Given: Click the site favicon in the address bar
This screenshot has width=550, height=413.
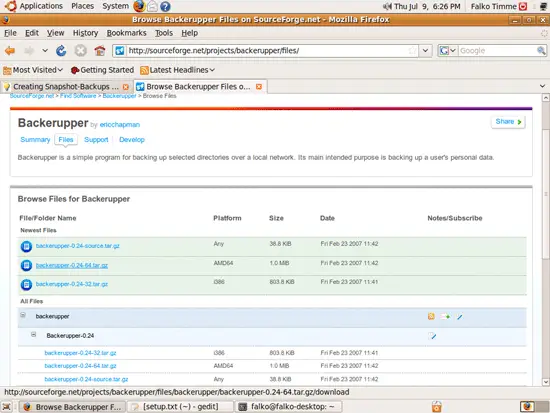Looking at the screenshot, I should click(x=120, y=51).
